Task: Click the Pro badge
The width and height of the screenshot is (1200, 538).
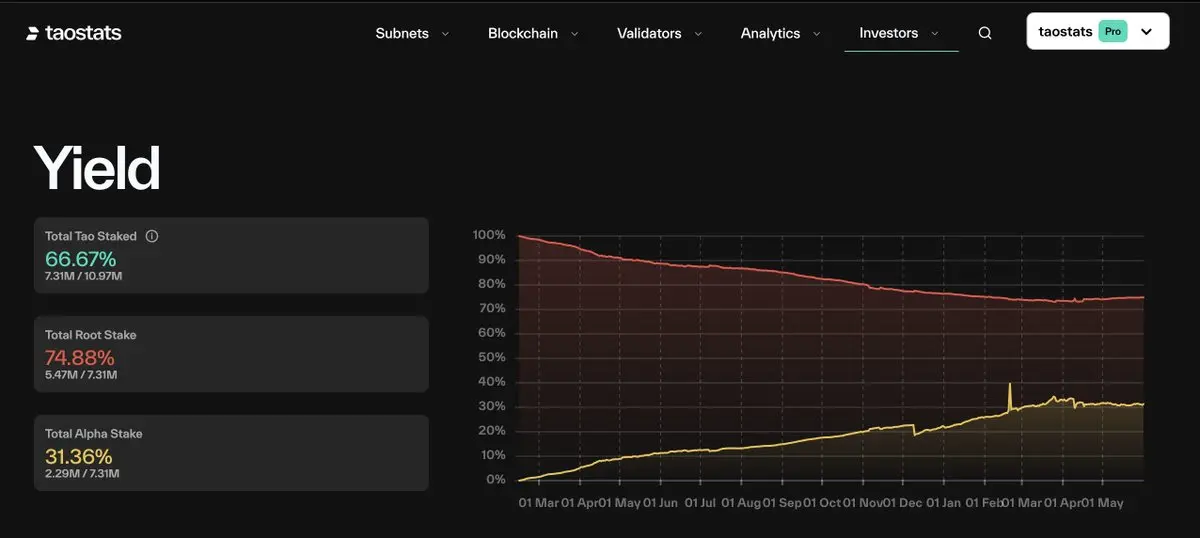Action: pos(1113,32)
